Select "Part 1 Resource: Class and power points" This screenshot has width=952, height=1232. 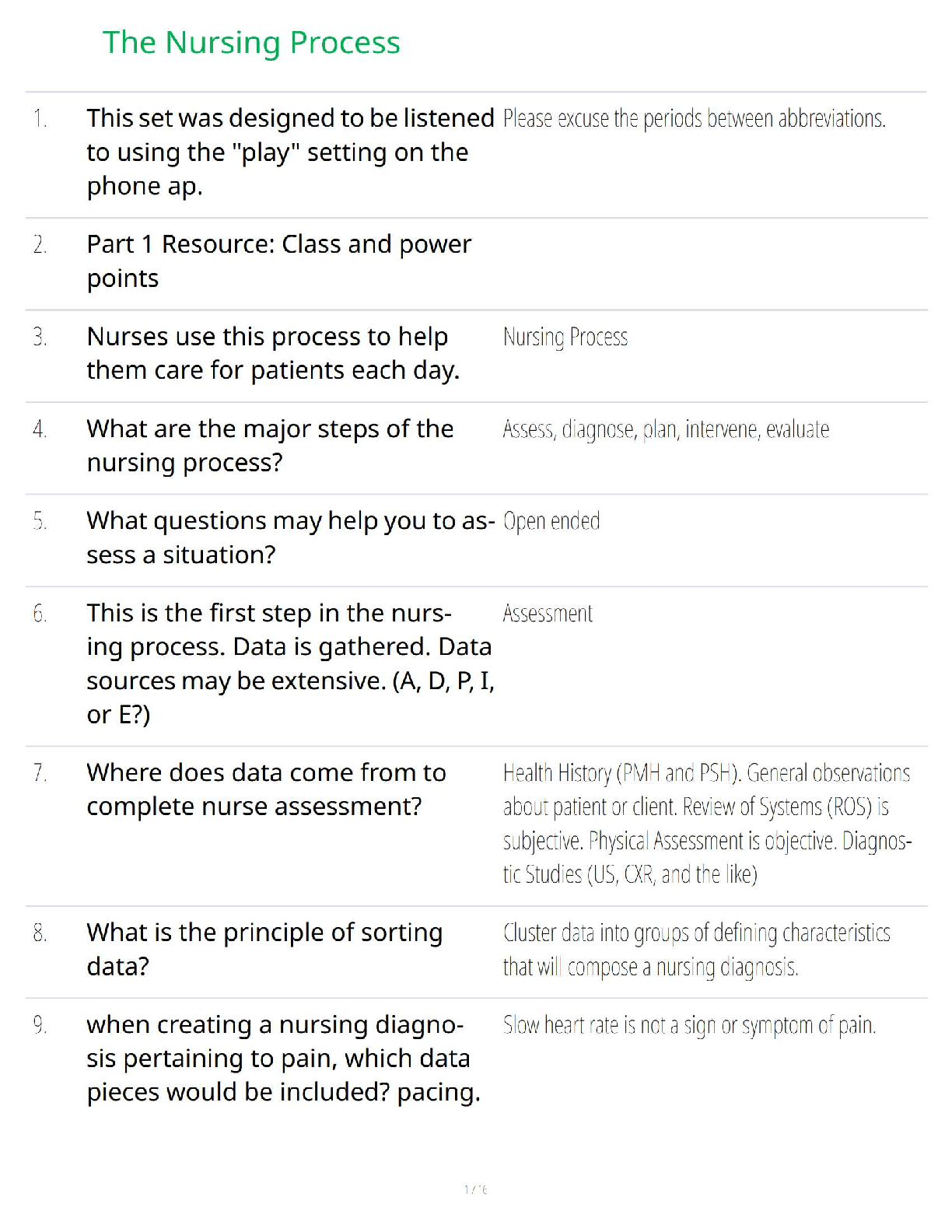coord(278,261)
